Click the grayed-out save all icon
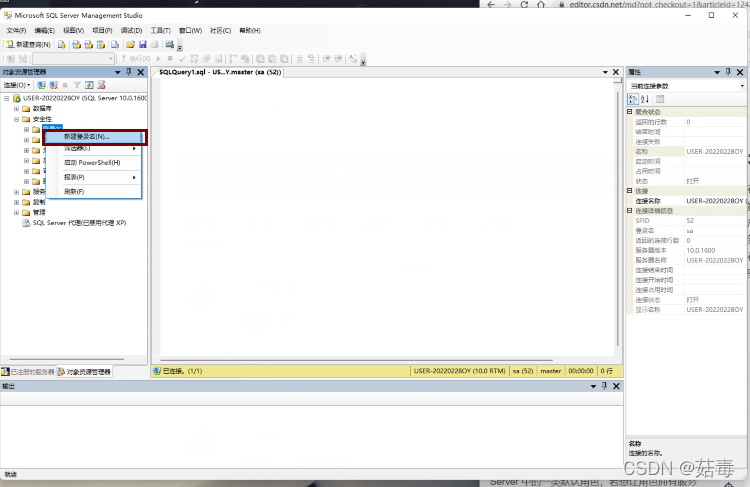 (154, 44)
